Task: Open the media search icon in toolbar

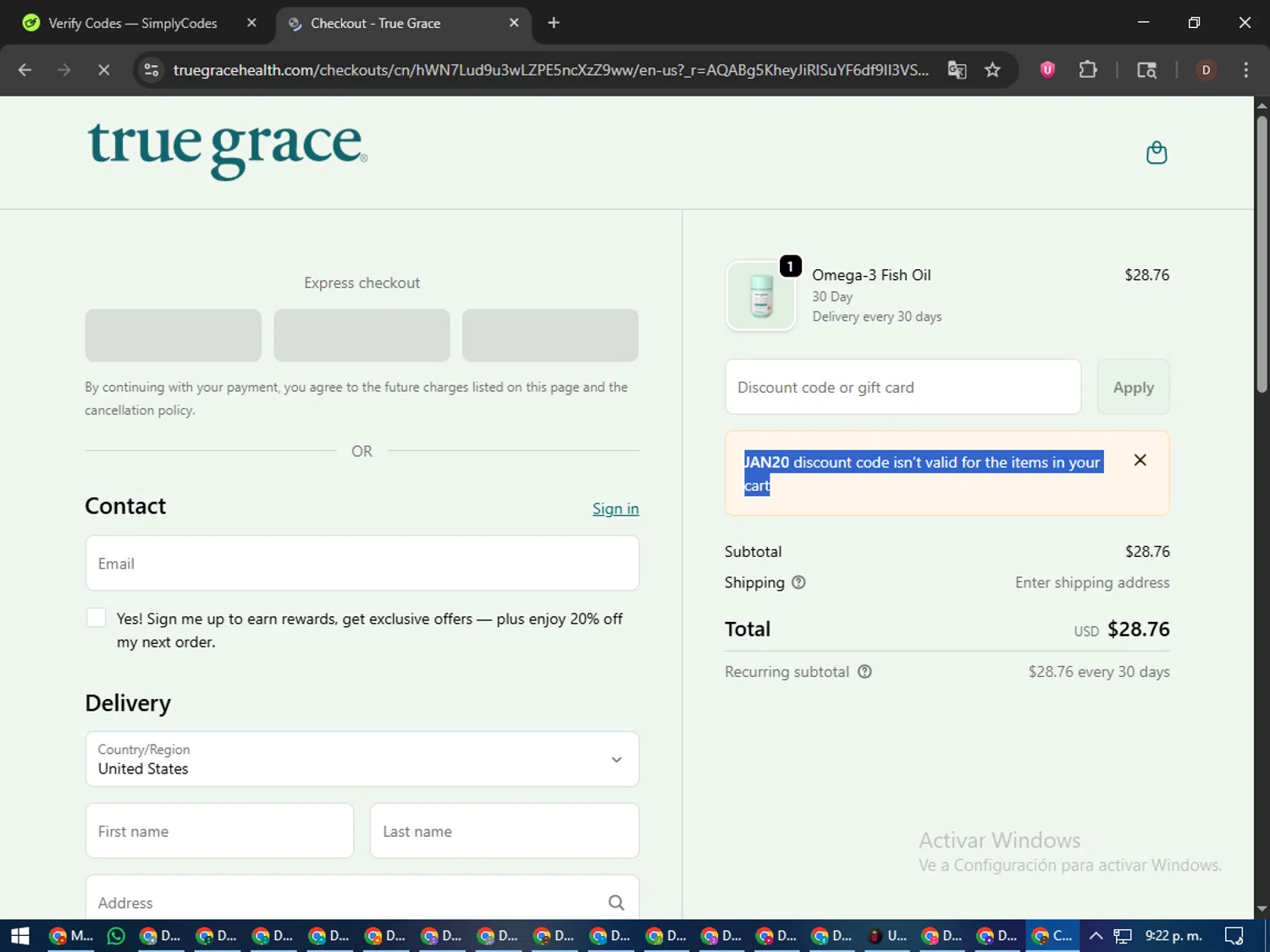Action: (x=1146, y=70)
